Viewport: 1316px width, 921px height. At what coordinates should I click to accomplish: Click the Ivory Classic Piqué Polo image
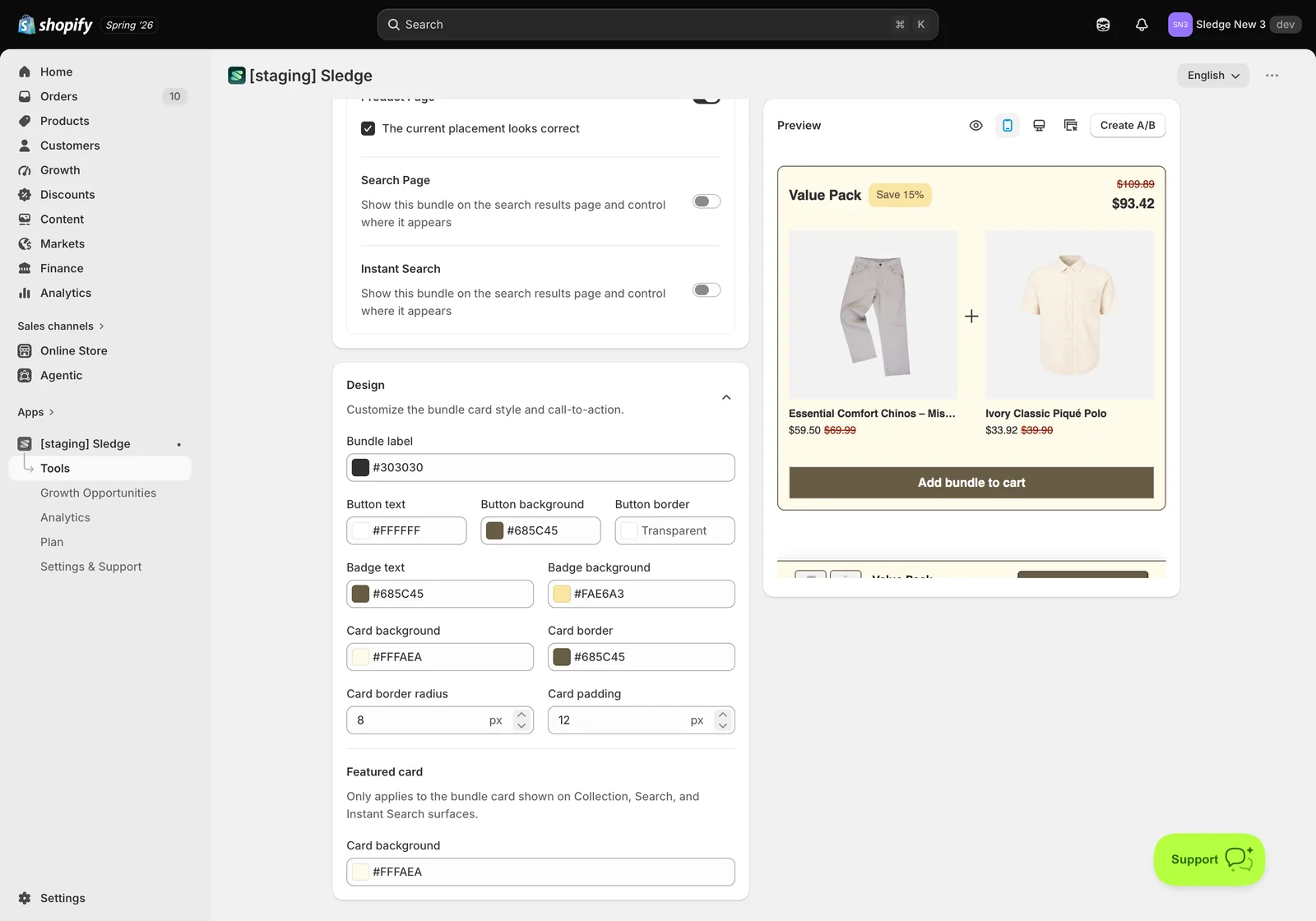click(x=1070, y=315)
